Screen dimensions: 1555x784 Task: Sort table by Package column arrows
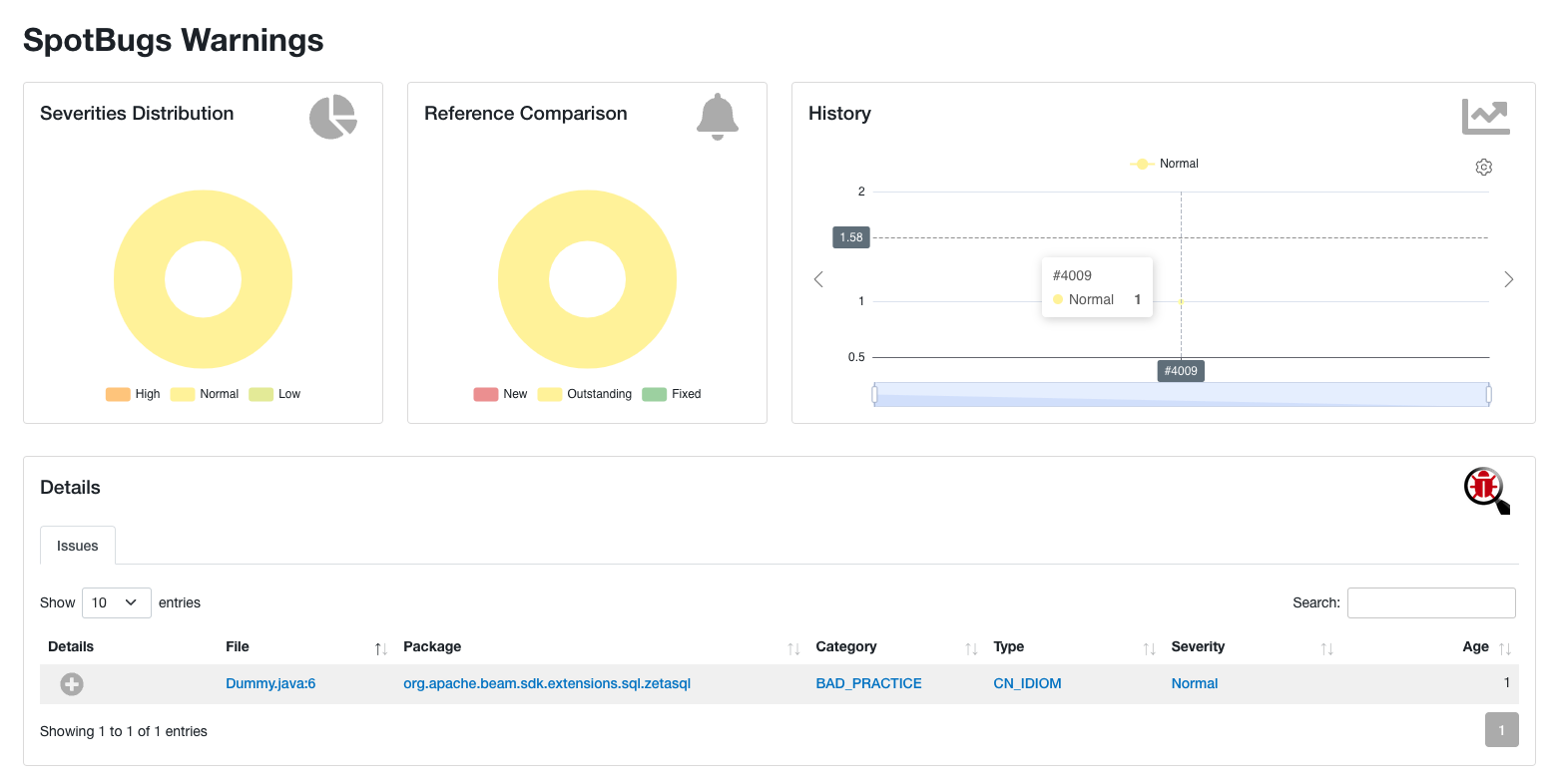(x=793, y=648)
